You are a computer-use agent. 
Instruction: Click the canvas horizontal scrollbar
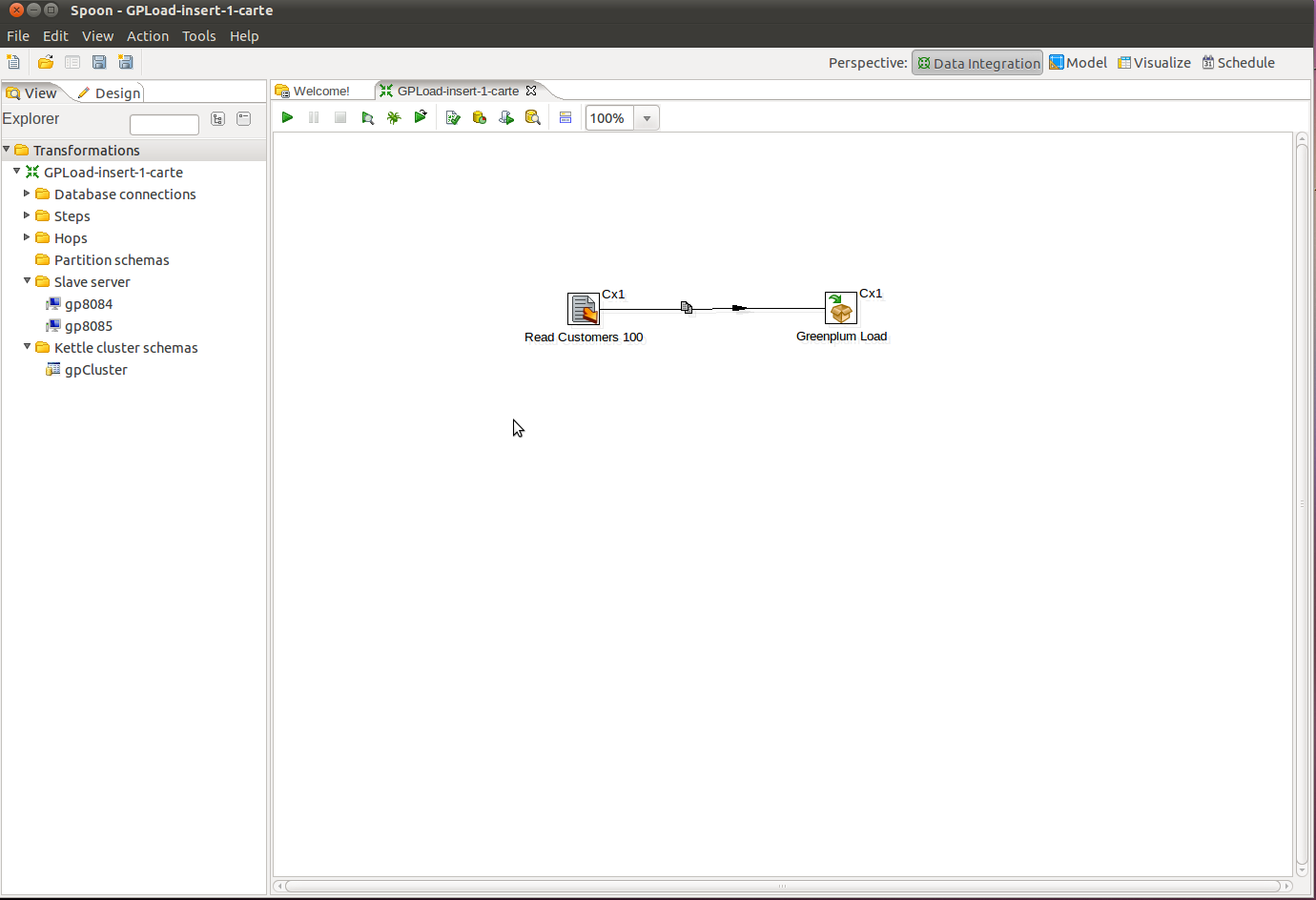782,886
